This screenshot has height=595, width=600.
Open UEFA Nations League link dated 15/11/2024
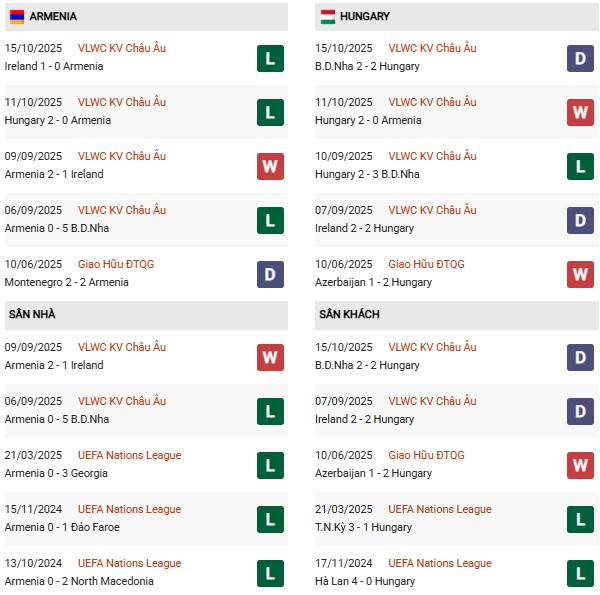click(130, 509)
